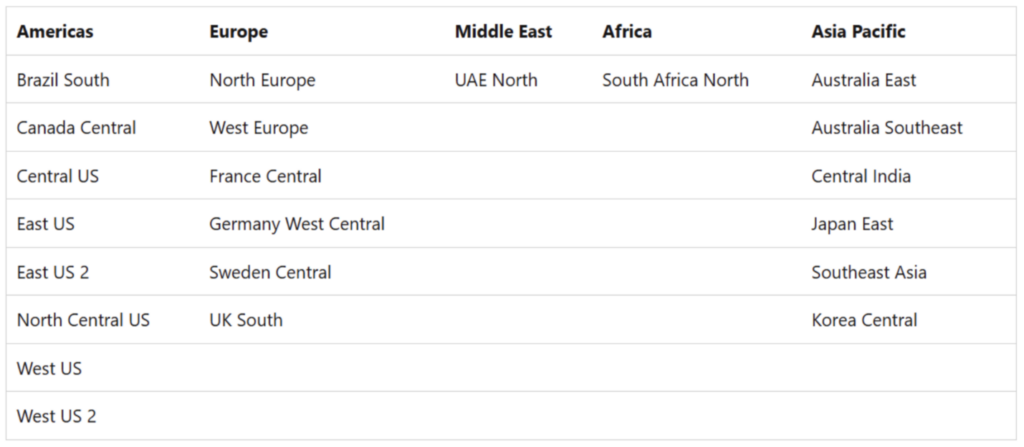Image resolution: width=1024 pixels, height=447 pixels.
Task: Click the North Central US entry
Action: tap(84, 320)
